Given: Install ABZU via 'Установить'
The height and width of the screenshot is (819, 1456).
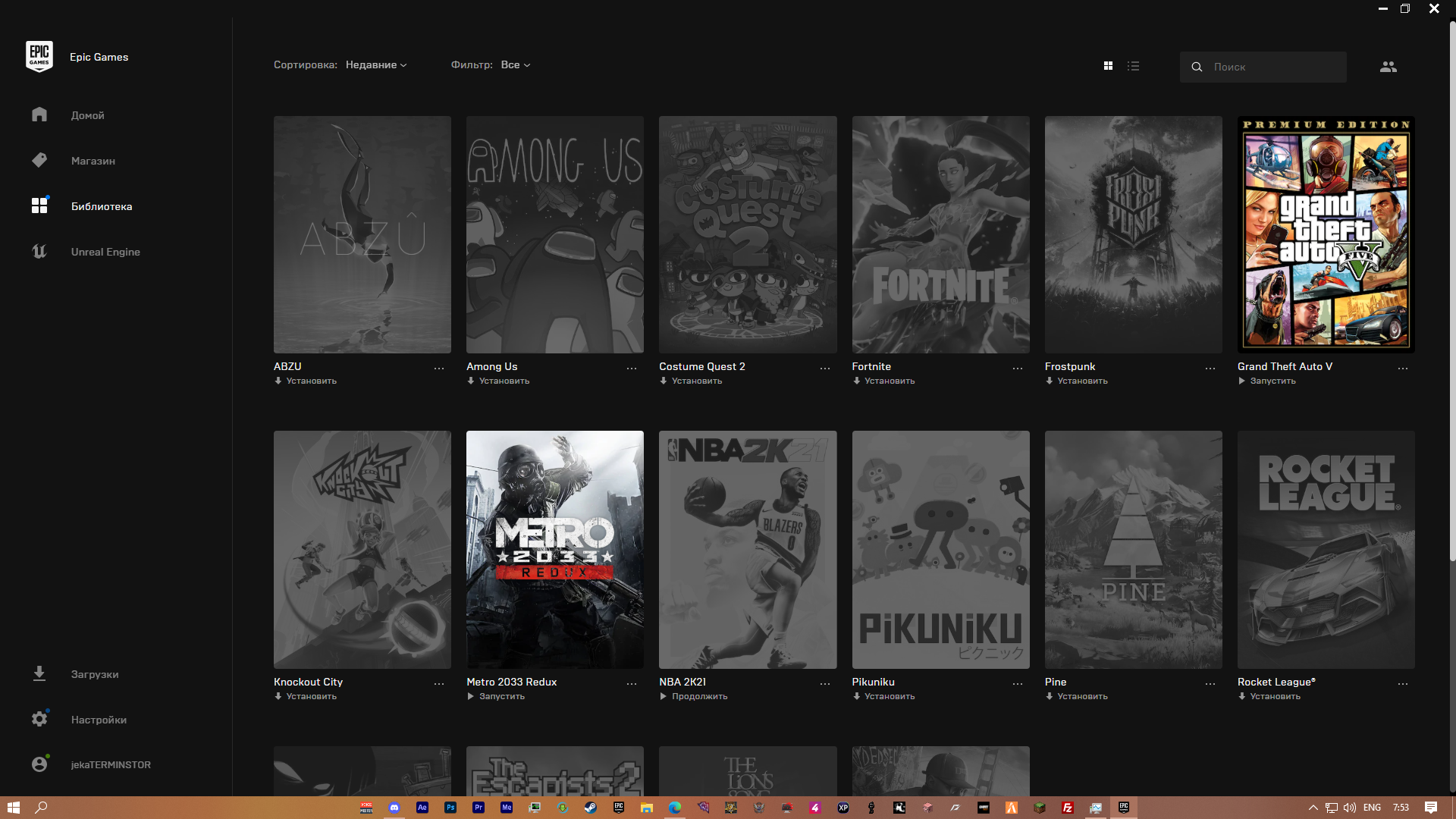Looking at the screenshot, I should (x=306, y=381).
